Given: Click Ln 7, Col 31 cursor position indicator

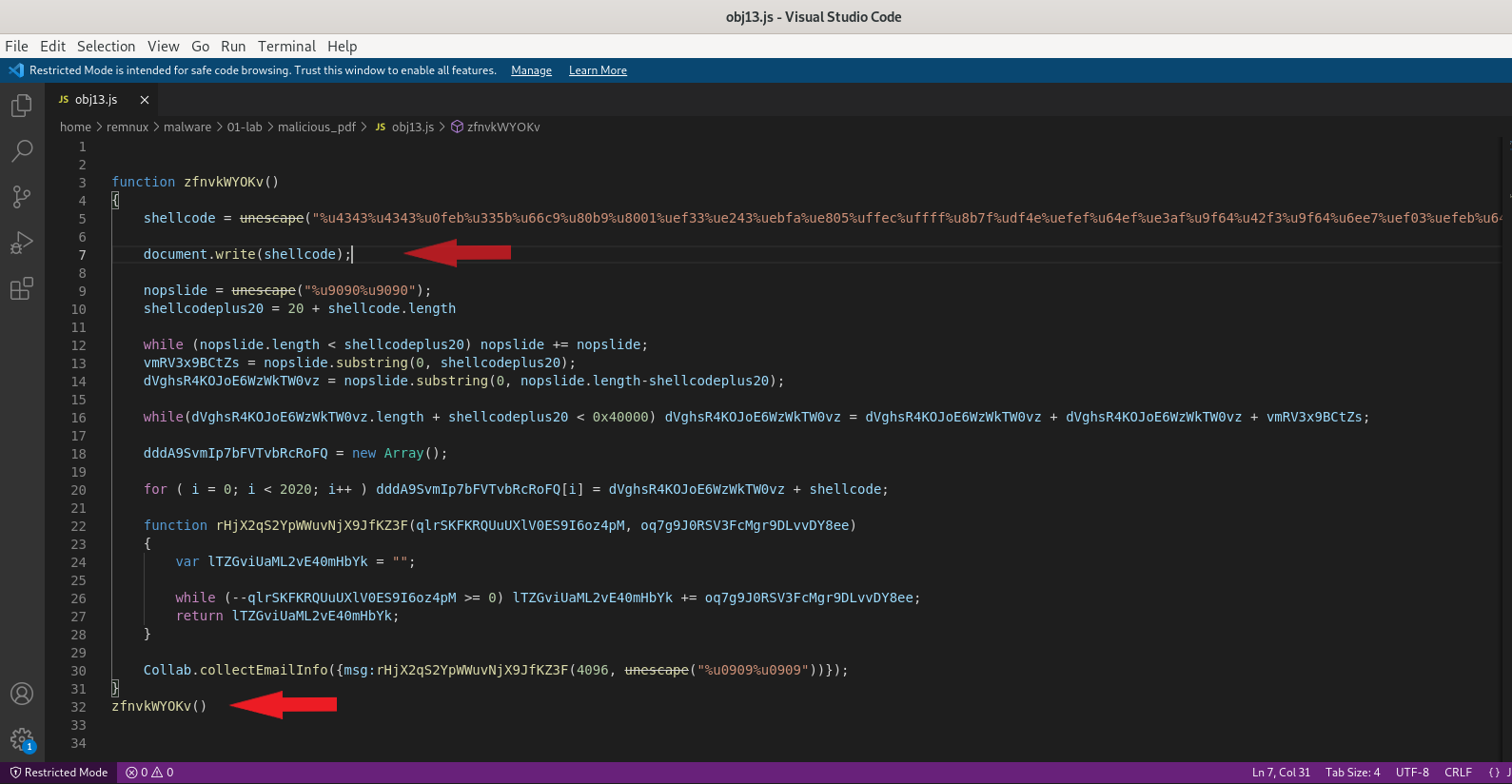Looking at the screenshot, I should pyautogui.click(x=1281, y=773).
